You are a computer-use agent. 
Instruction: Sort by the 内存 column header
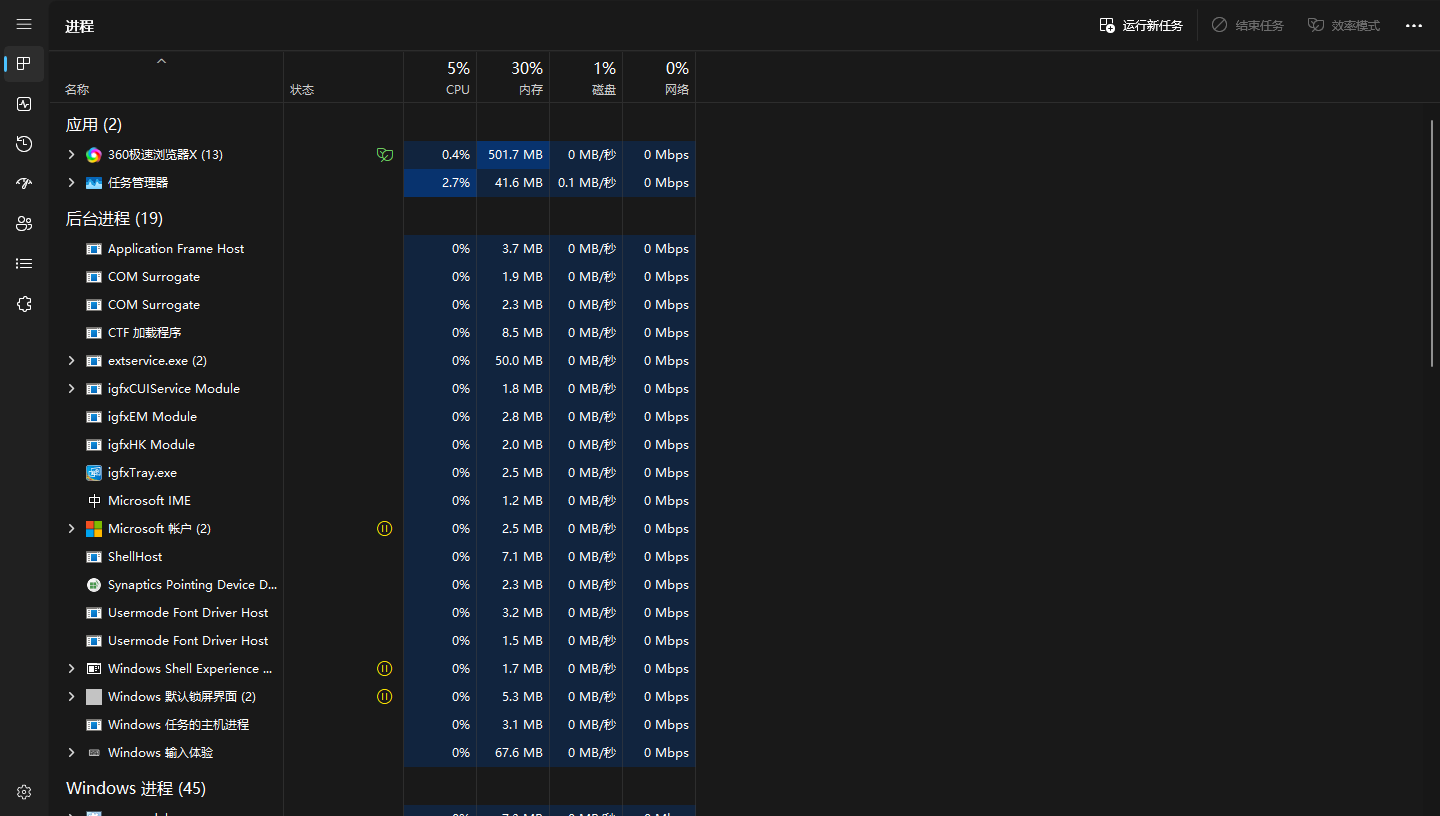(x=527, y=78)
